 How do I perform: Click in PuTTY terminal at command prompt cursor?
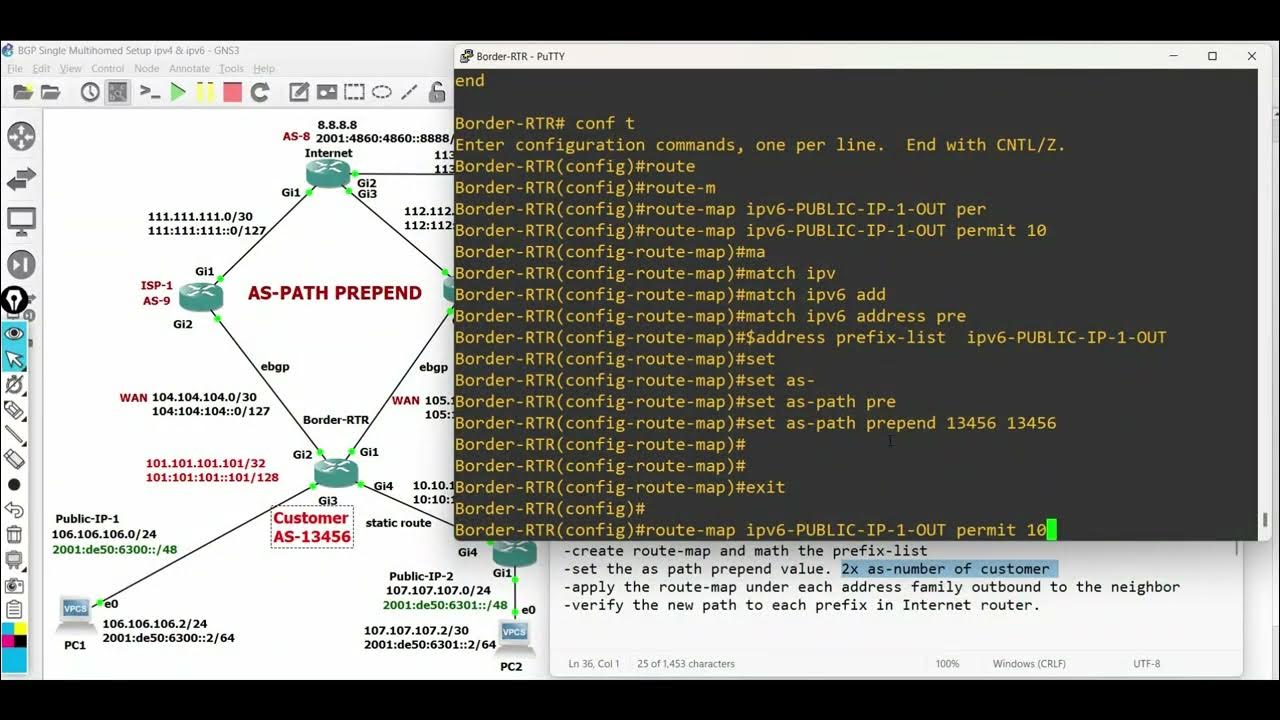click(1051, 530)
